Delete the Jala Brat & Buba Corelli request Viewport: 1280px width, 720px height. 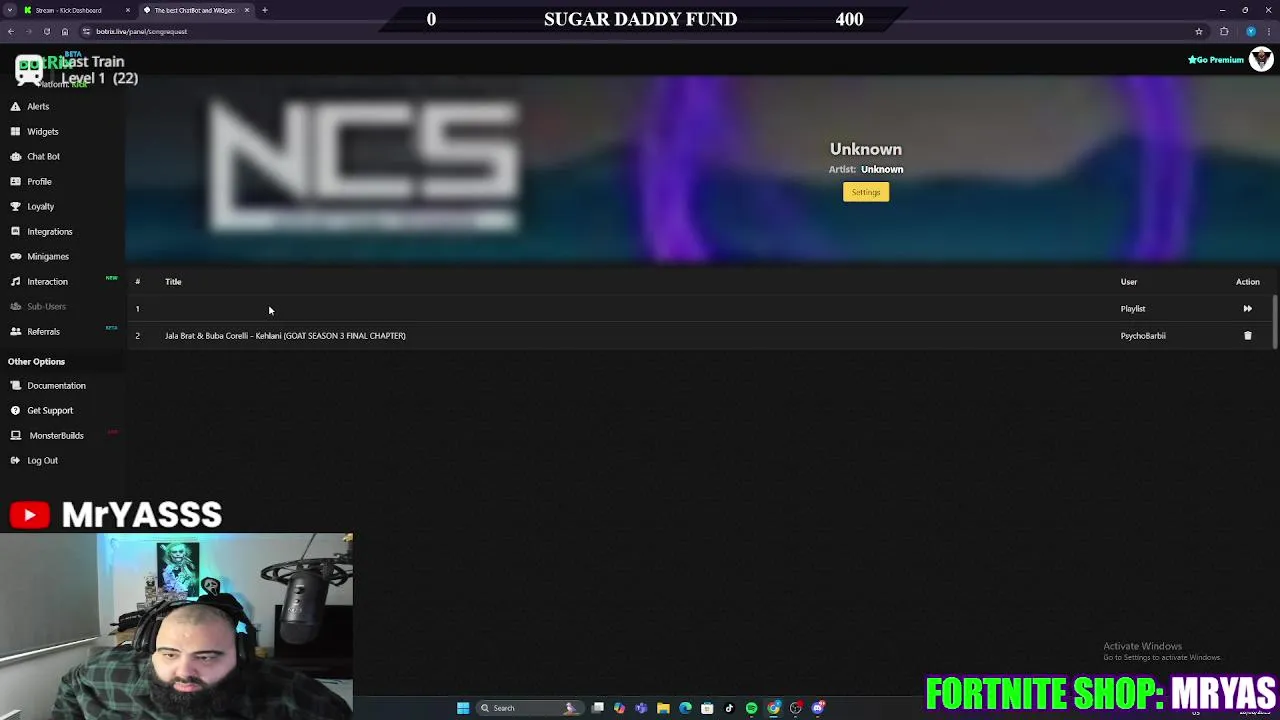1247,336
